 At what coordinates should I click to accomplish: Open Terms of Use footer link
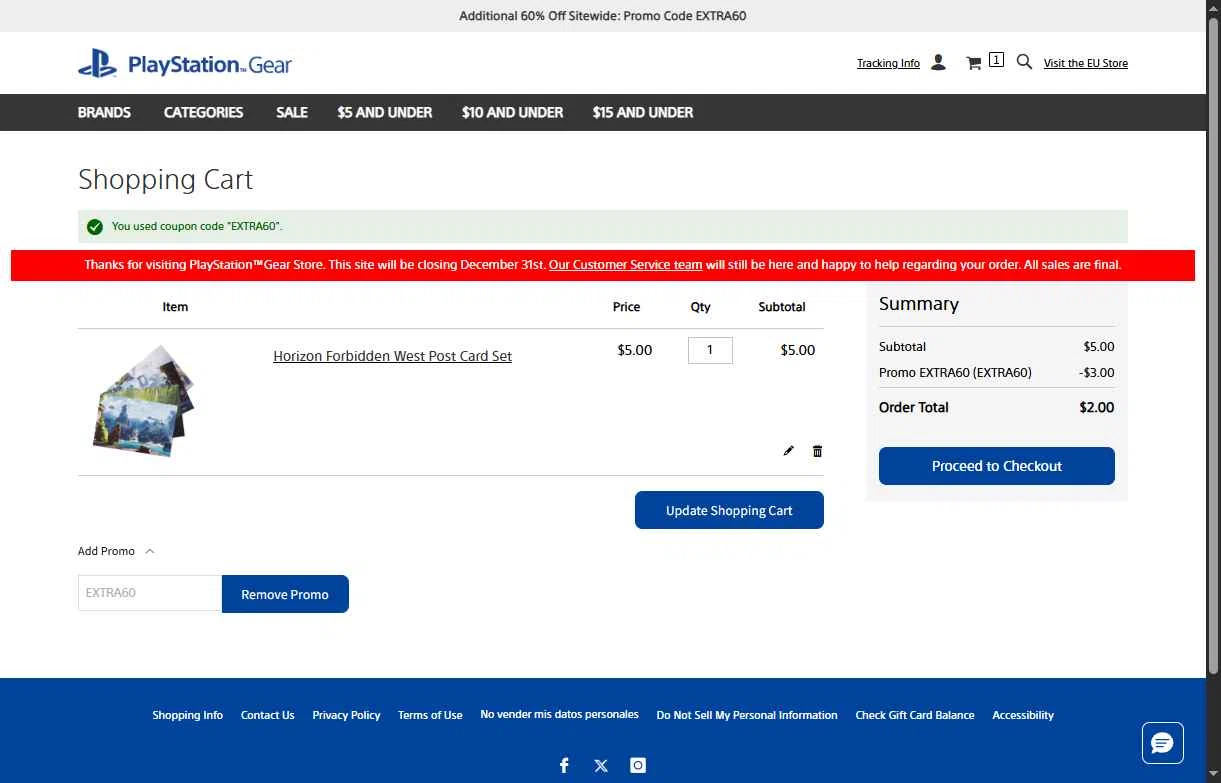point(430,715)
